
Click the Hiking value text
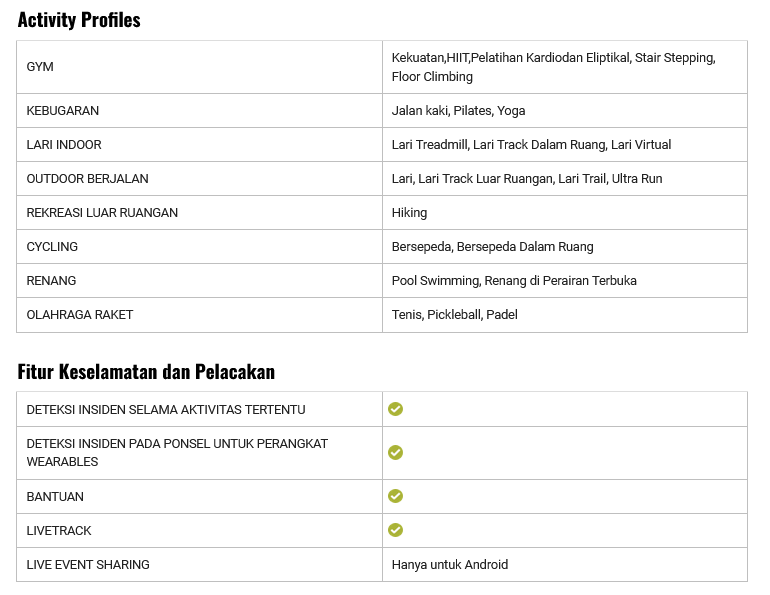[x=409, y=213]
